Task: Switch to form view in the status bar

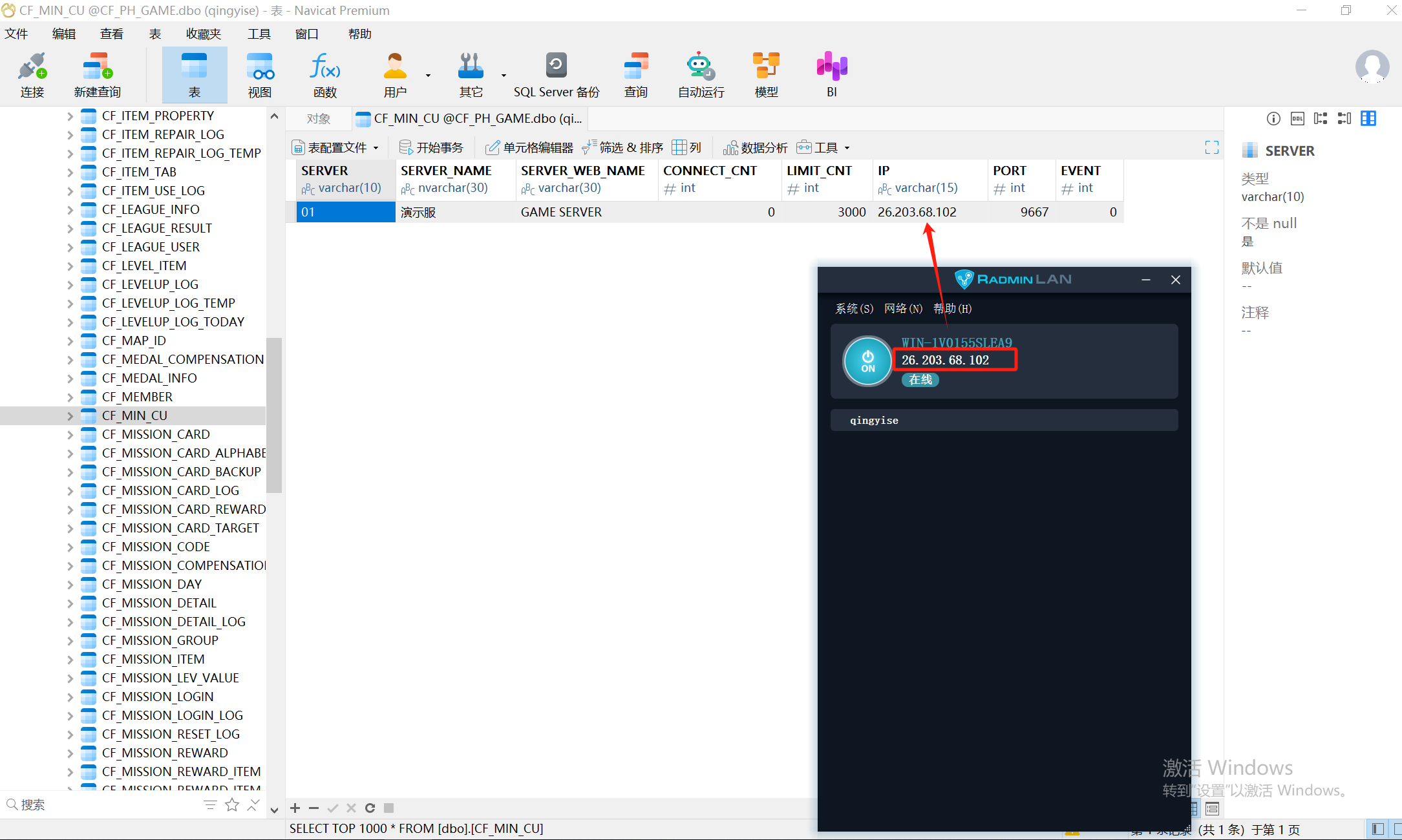Action: click(x=1212, y=808)
